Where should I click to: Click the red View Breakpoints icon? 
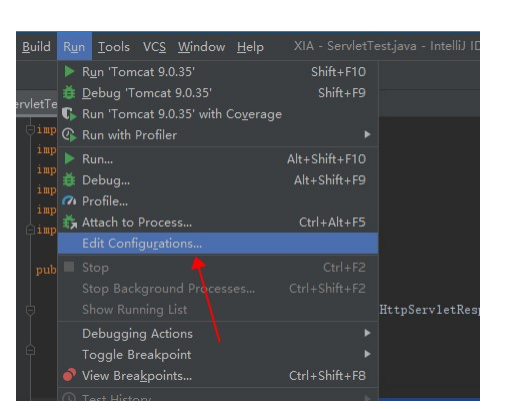(x=69, y=375)
